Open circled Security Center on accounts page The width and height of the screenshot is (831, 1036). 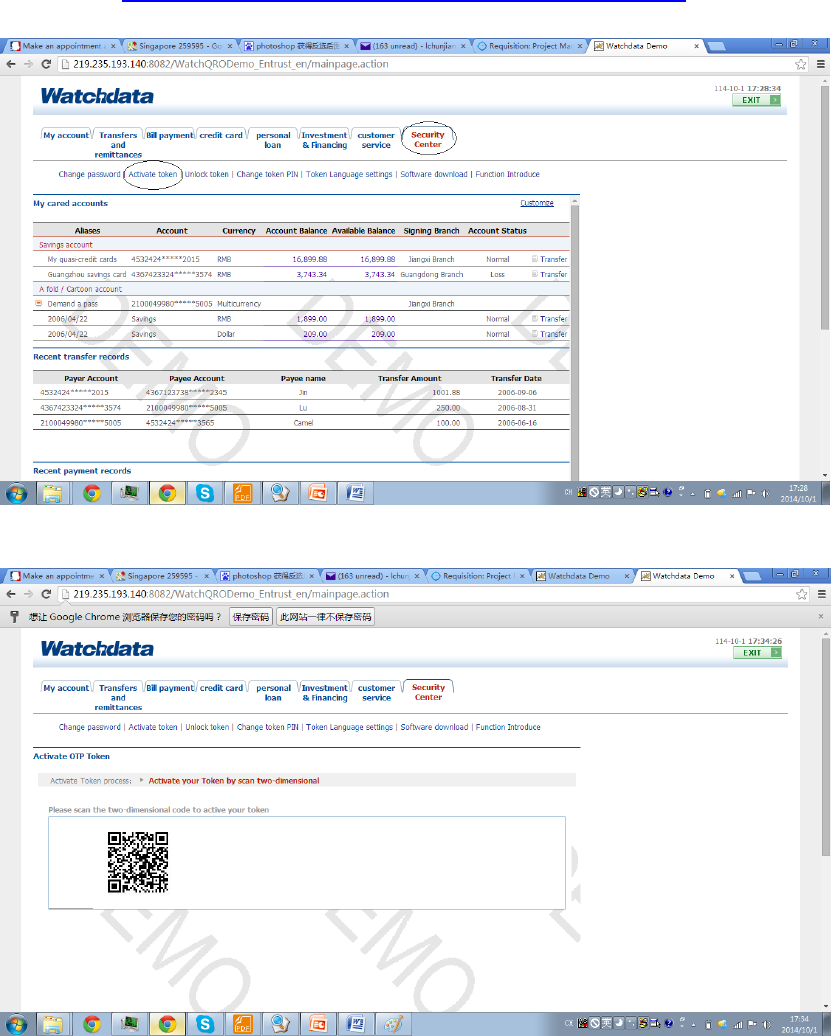click(428, 139)
